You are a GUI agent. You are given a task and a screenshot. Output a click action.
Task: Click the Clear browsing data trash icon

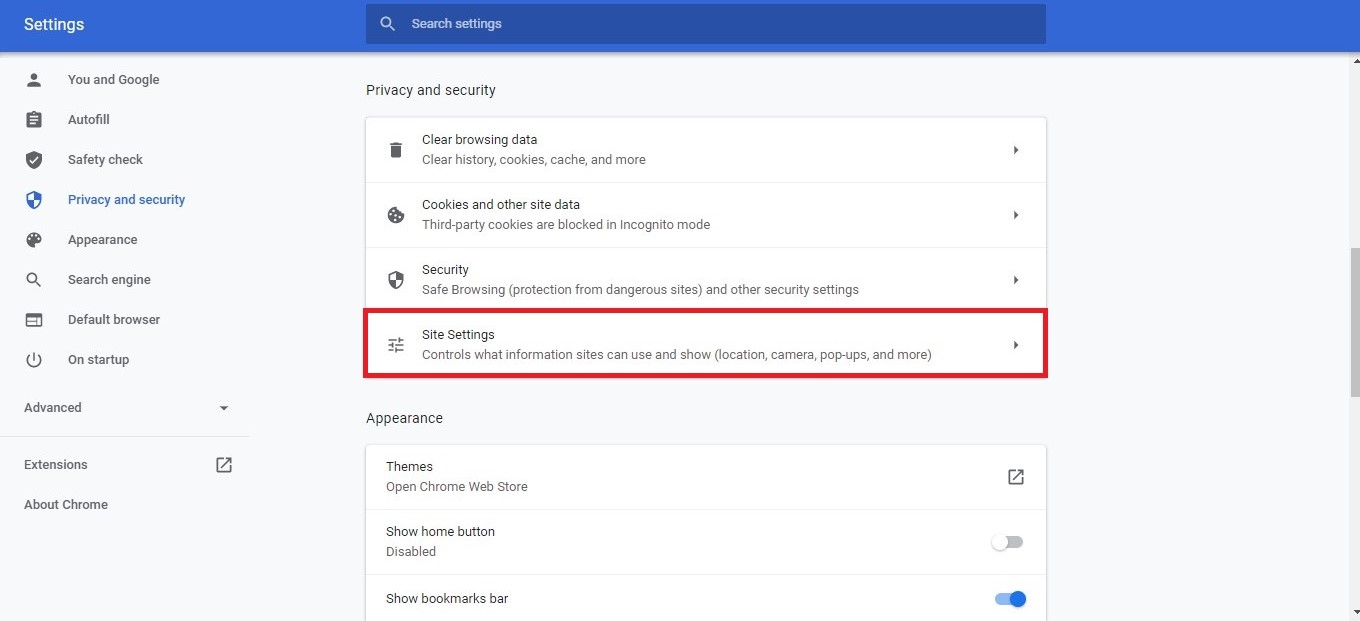[x=395, y=149]
